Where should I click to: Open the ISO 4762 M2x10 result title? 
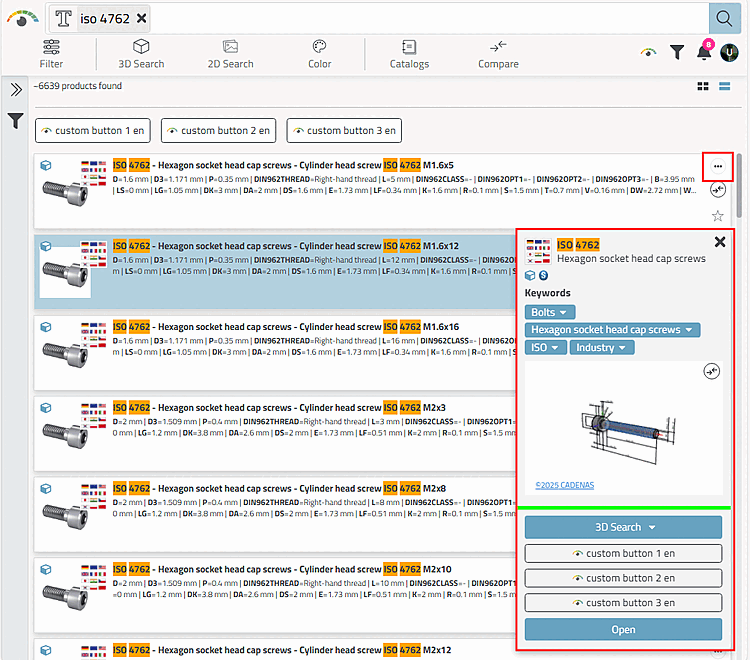coord(282,569)
